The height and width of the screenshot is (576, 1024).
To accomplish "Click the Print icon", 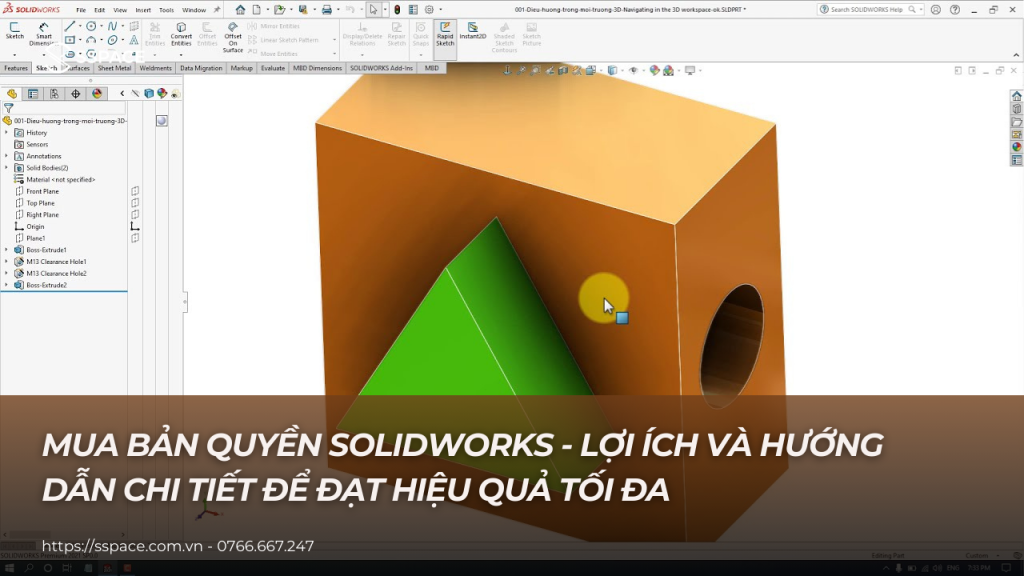I will (x=327, y=10).
